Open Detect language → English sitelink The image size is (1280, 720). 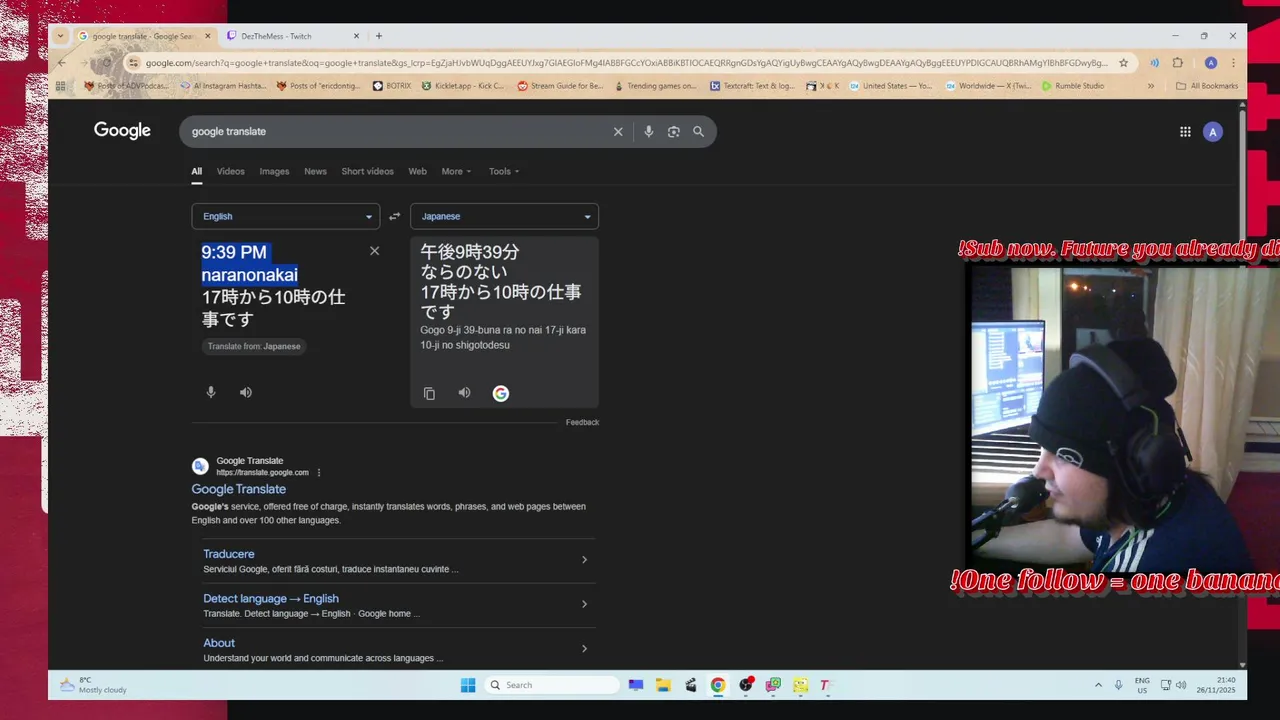271,599
